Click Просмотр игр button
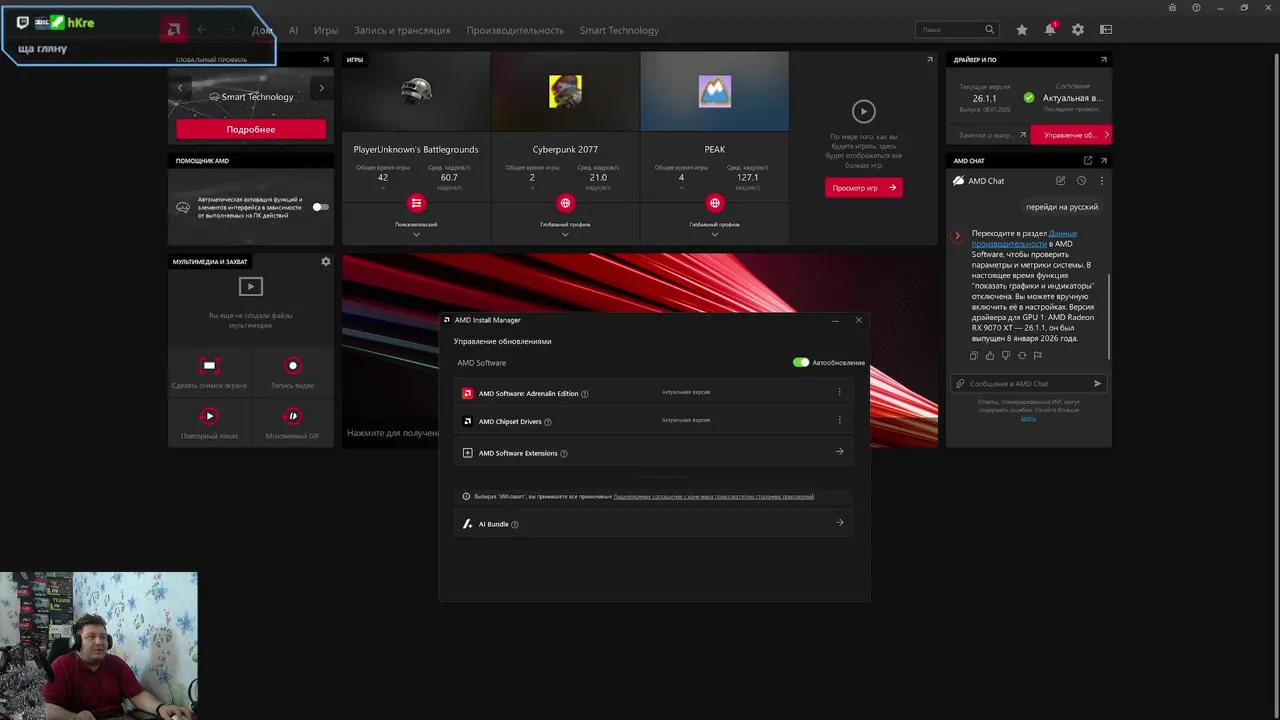The image size is (1280, 720). (863, 187)
